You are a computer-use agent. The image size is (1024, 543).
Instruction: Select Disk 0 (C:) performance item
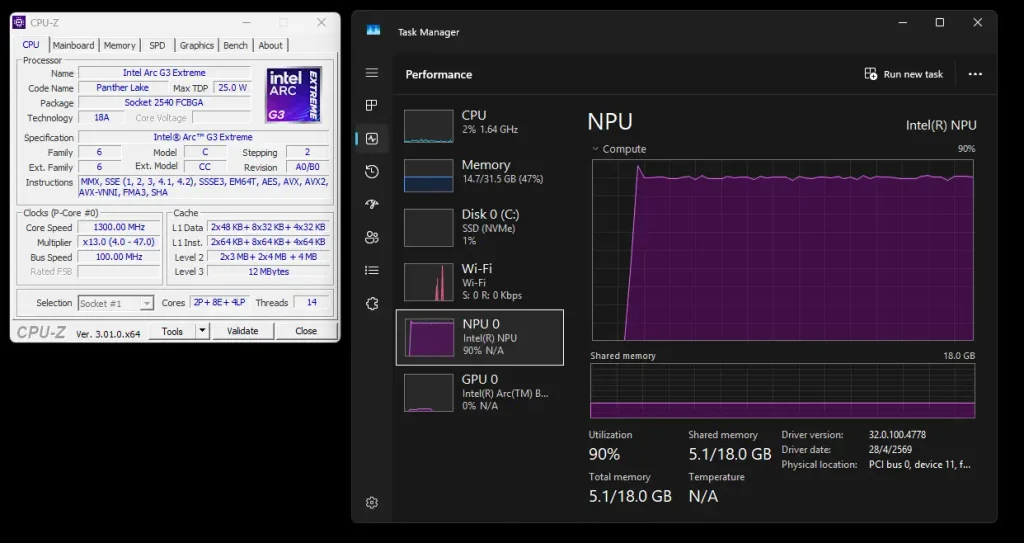coord(479,227)
